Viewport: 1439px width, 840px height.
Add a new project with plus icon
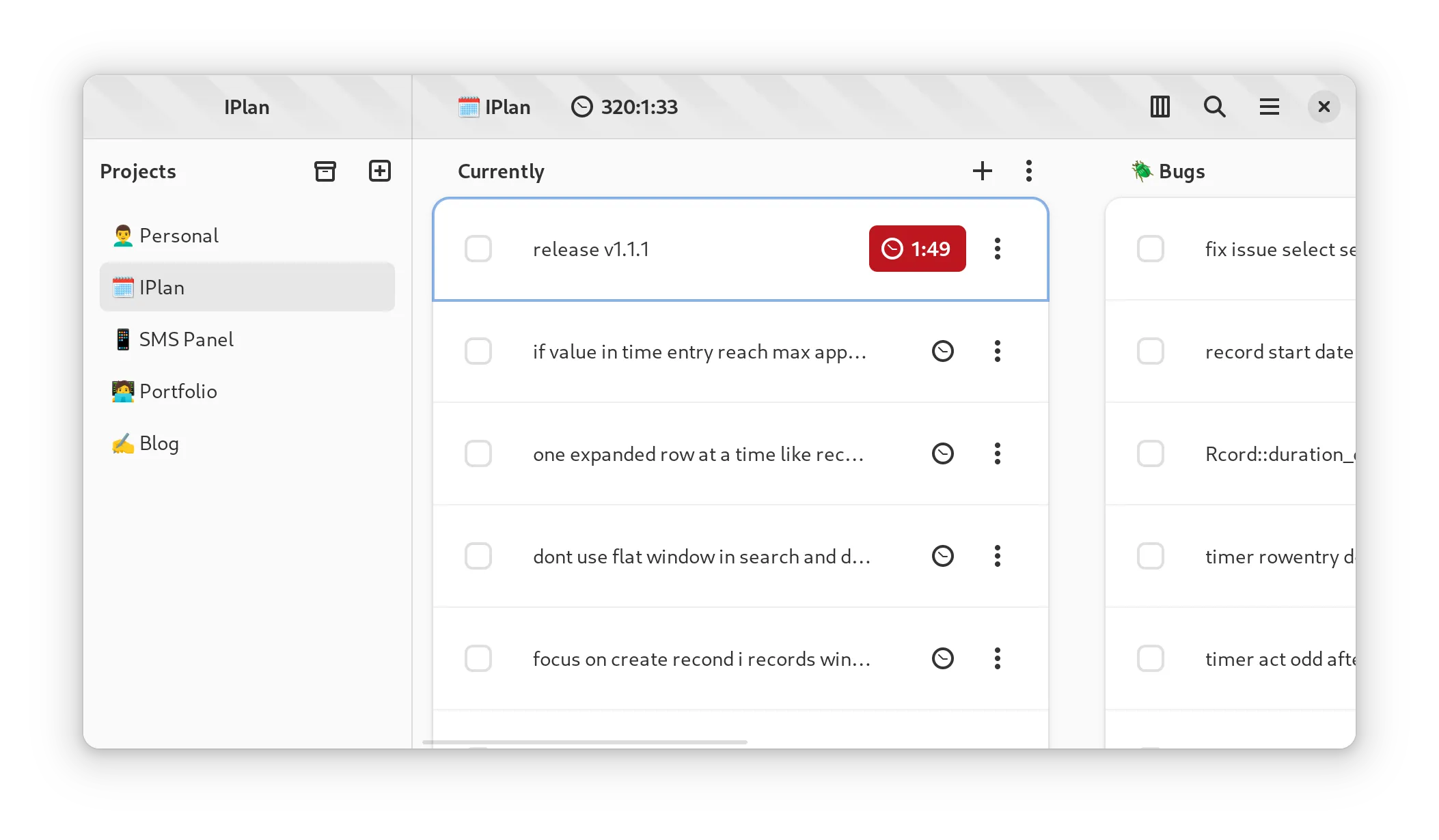(x=380, y=171)
